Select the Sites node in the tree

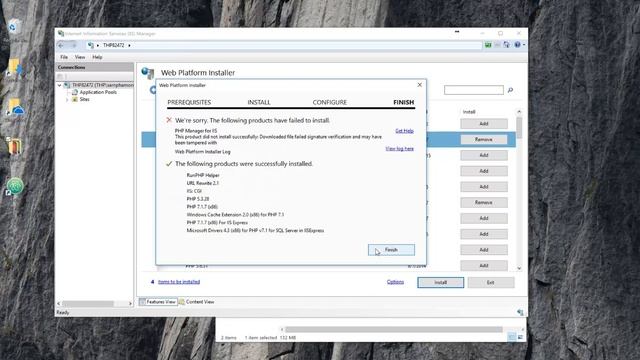84,100
